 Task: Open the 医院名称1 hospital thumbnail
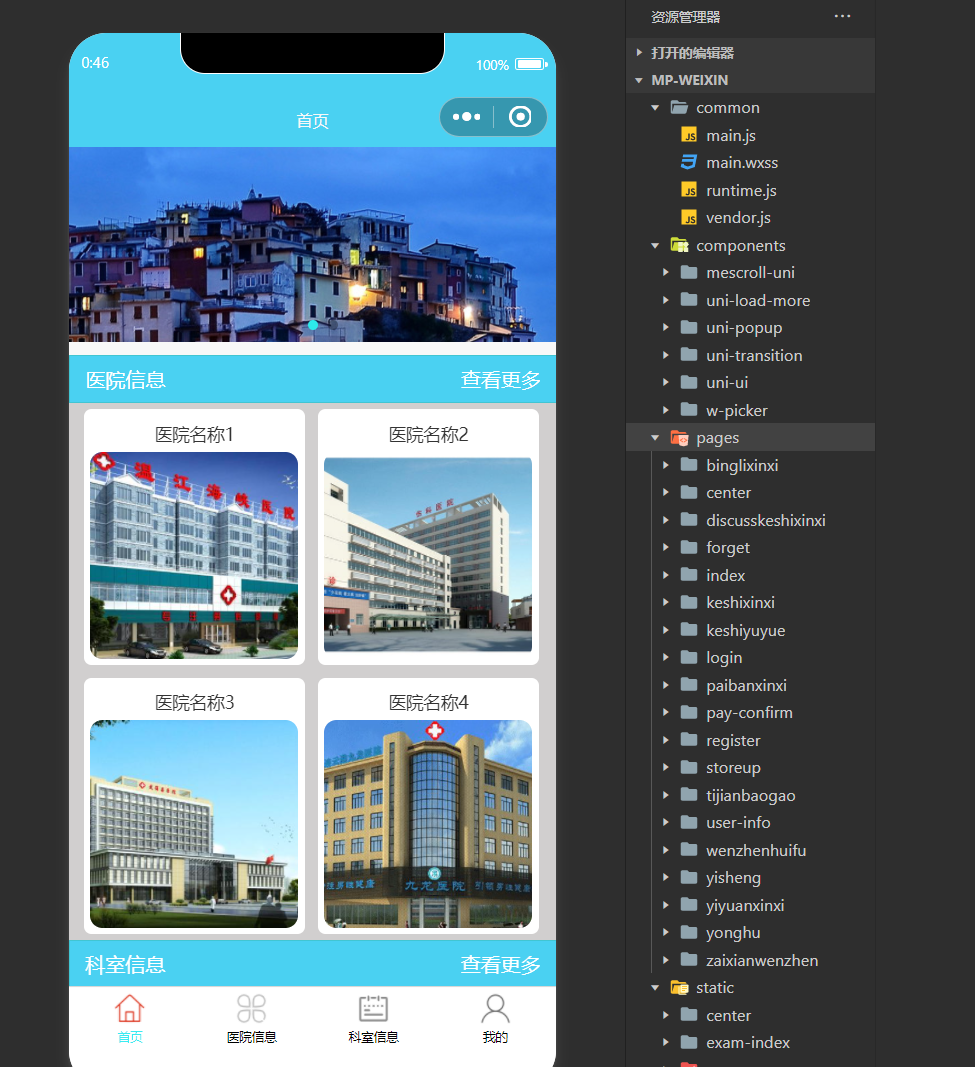point(193,553)
